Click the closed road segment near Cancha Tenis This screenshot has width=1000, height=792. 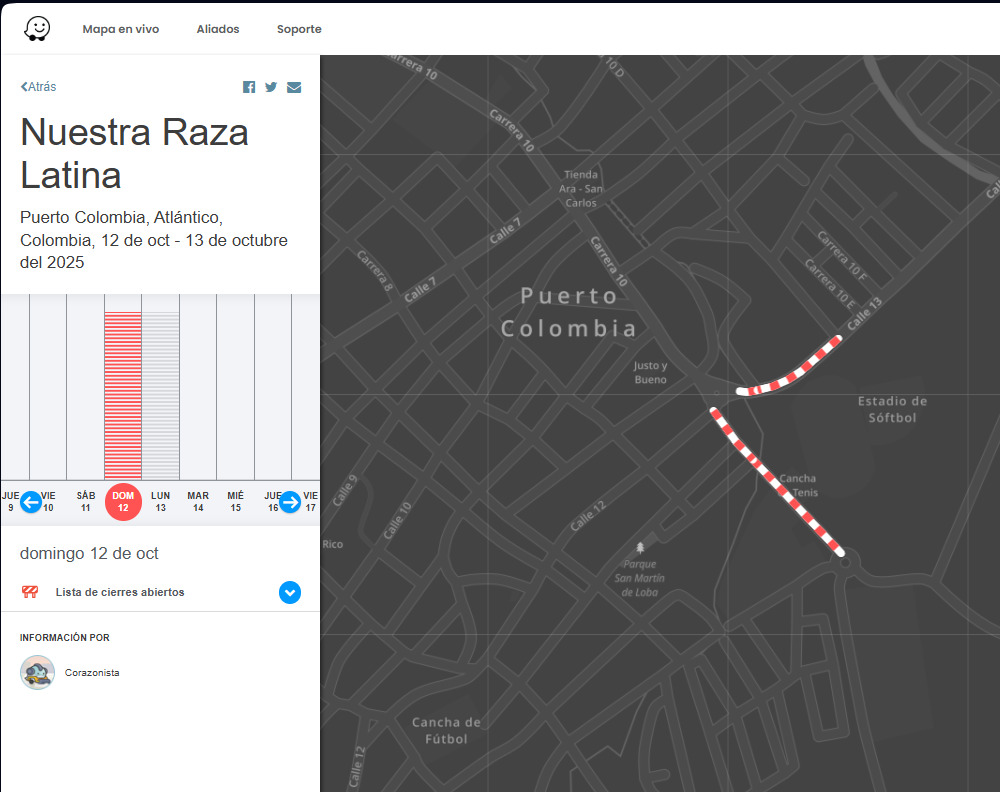point(779,482)
